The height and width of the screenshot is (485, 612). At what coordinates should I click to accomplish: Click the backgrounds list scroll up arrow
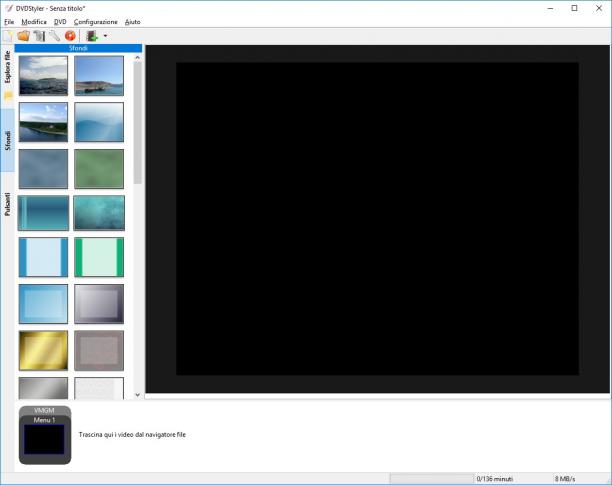137,57
